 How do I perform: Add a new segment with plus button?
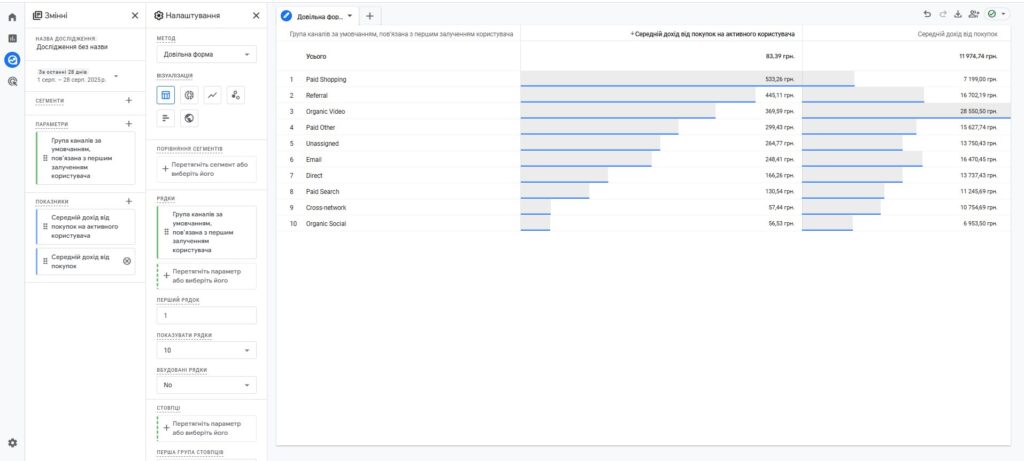(x=128, y=100)
